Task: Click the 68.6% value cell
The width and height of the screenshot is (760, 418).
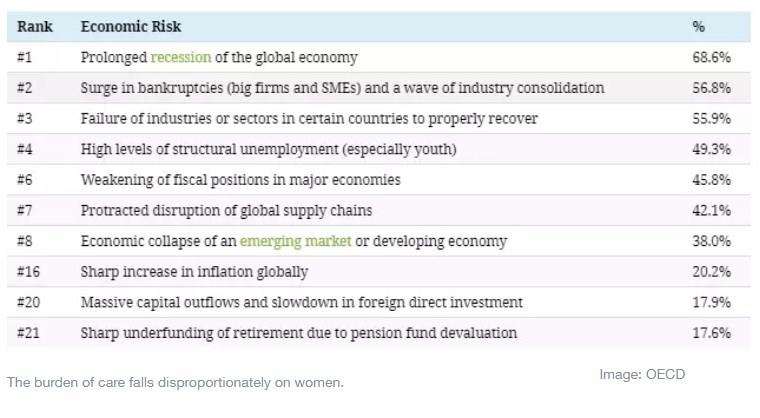Action: [x=711, y=58]
